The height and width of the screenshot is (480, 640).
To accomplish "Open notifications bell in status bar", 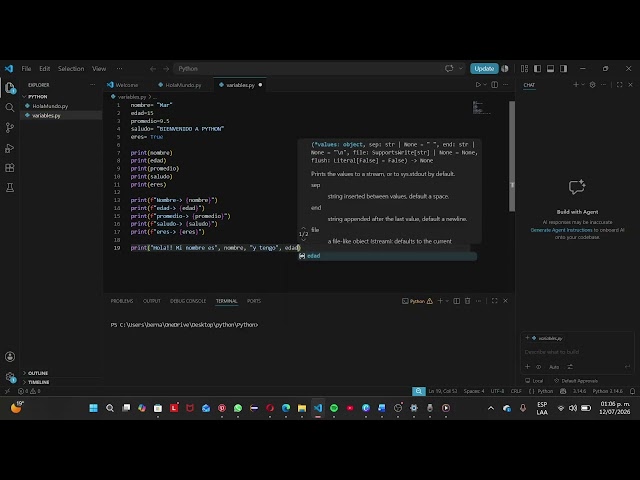I will pyautogui.click(x=632, y=391).
